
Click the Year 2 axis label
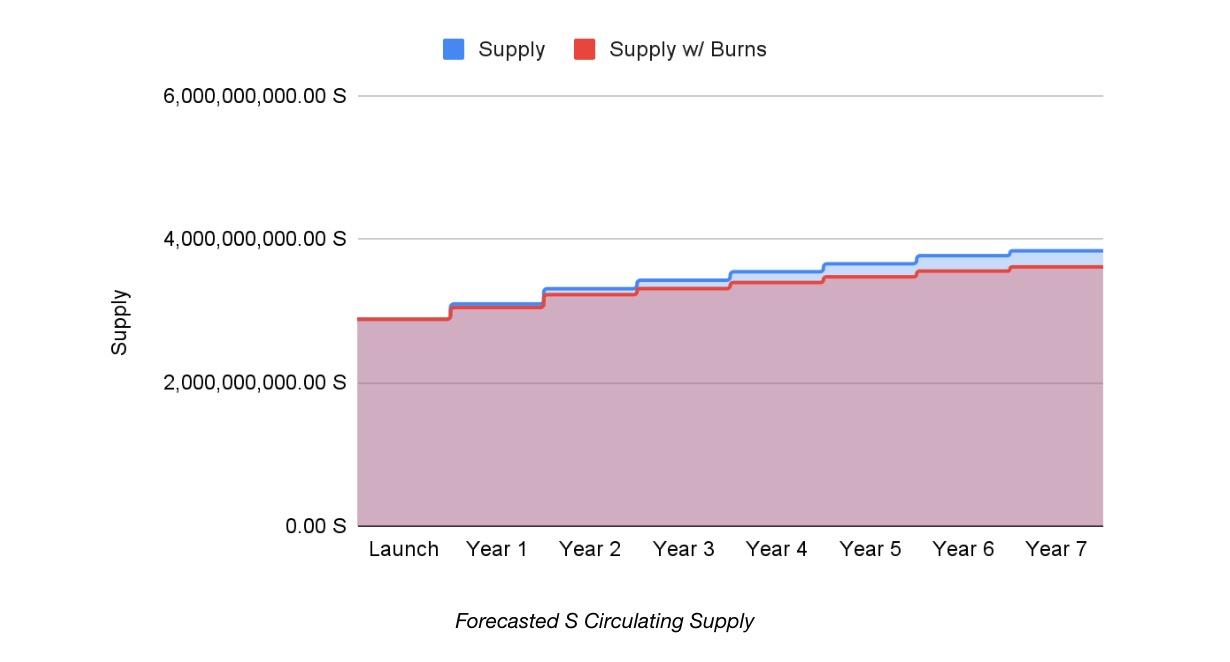[x=590, y=549]
